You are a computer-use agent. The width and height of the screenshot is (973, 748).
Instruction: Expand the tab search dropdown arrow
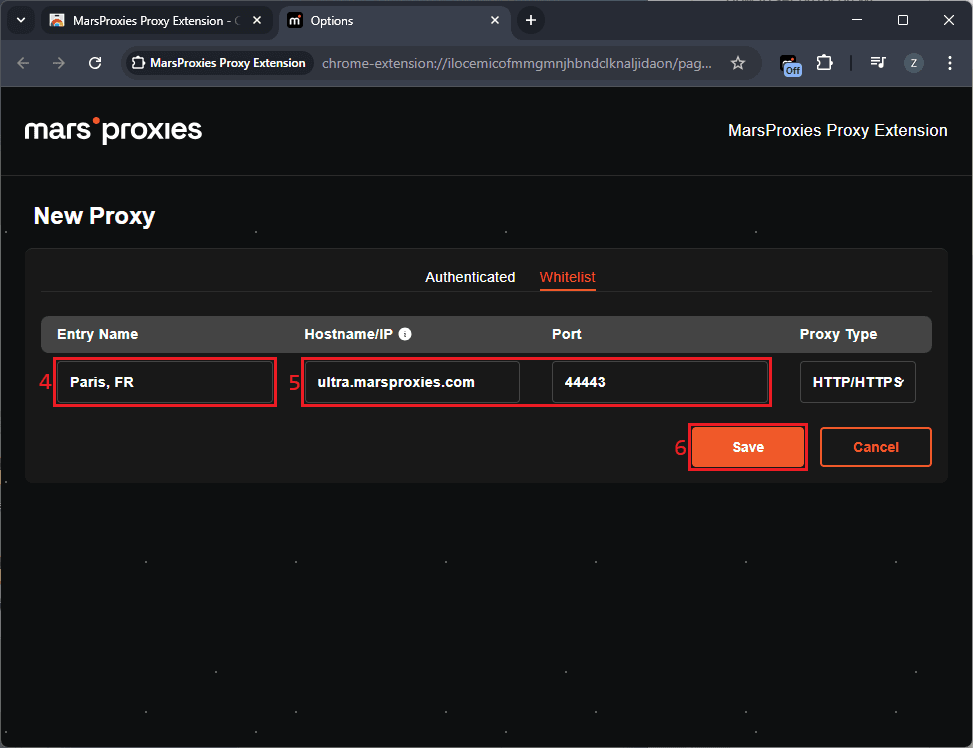click(x=21, y=20)
